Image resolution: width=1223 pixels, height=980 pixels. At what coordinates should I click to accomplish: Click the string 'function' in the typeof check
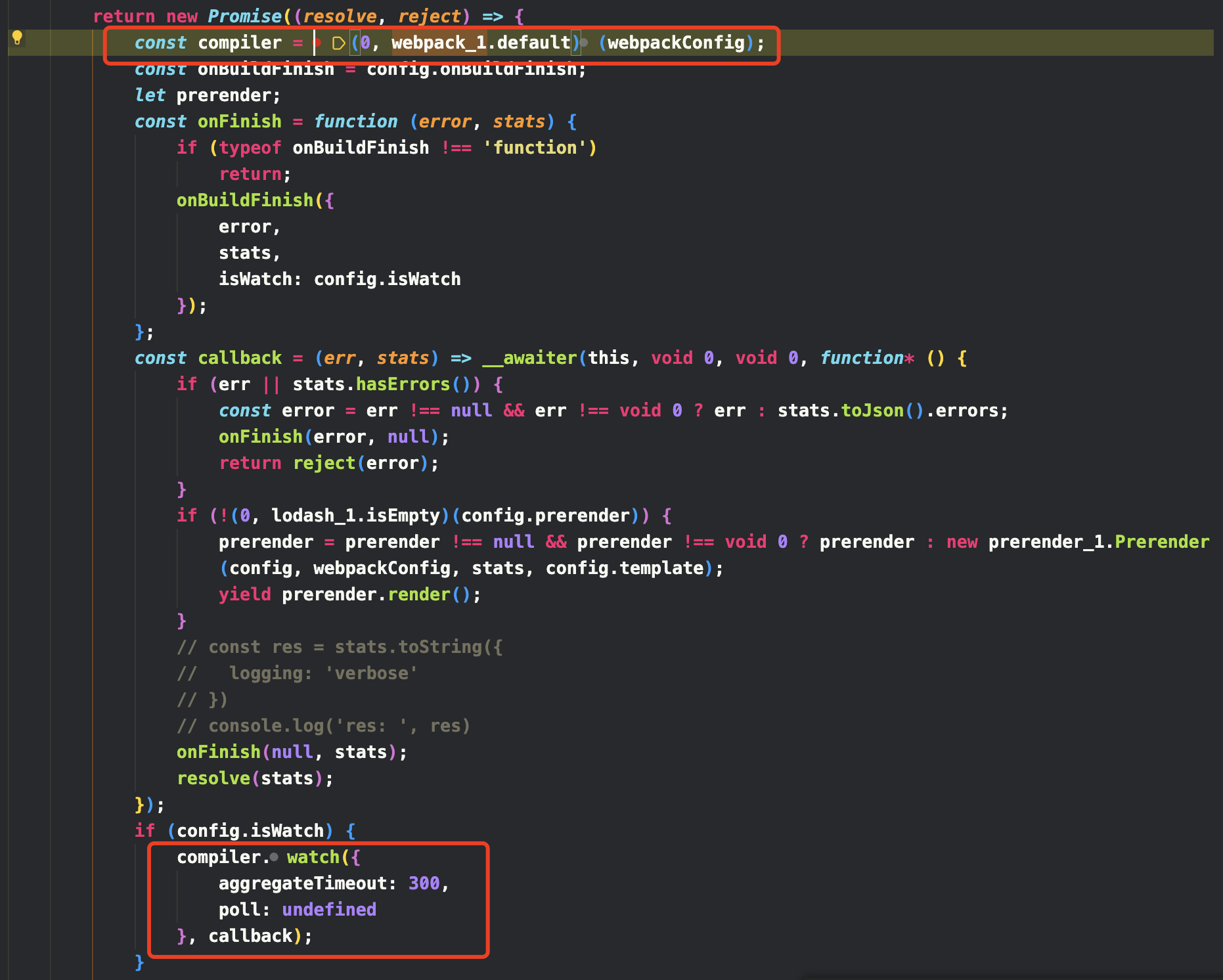point(535,148)
